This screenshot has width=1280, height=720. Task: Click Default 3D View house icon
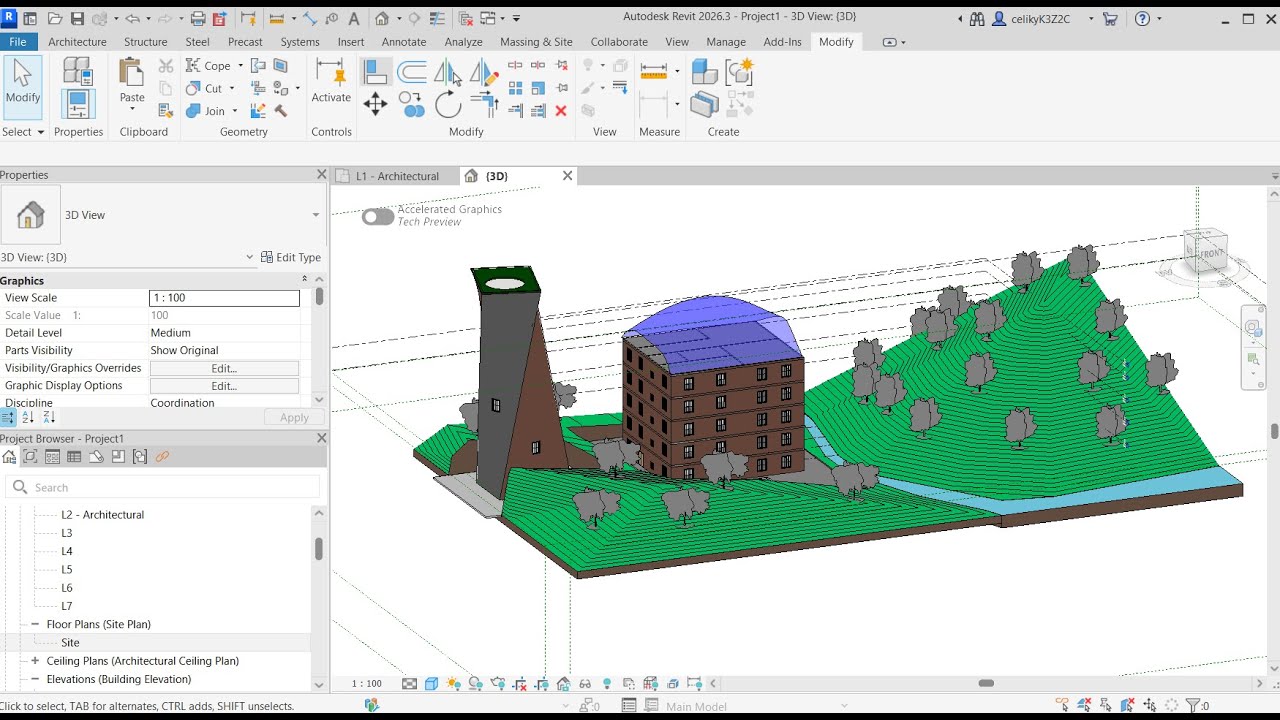pyautogui.click(x=382, y=18)
